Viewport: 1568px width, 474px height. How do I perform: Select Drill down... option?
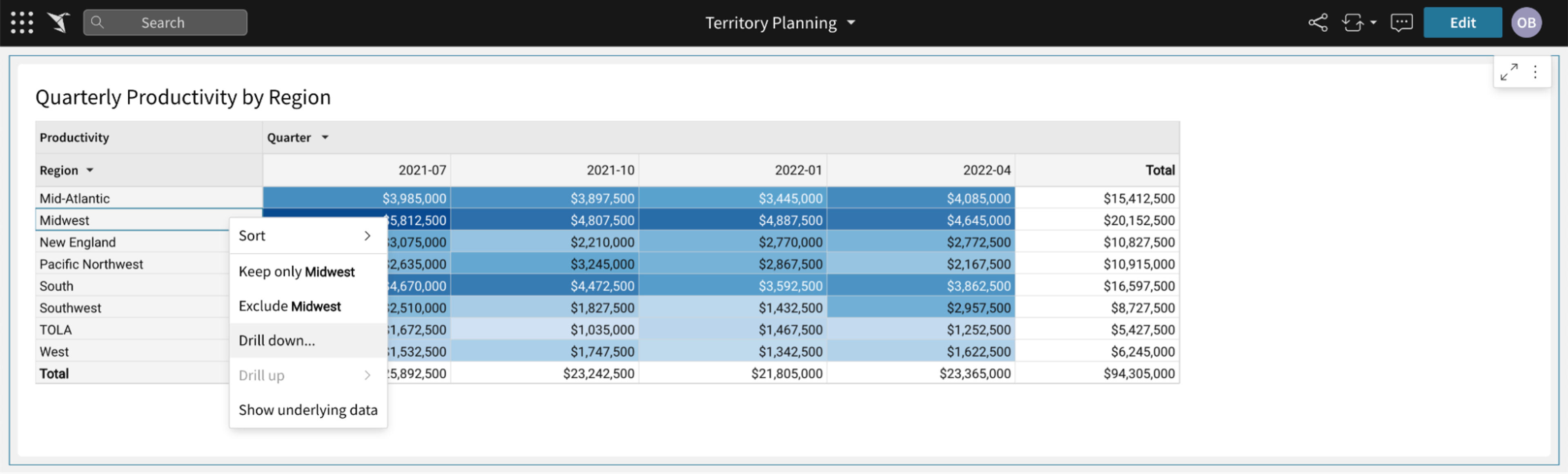pyautogui.click(x=307, y=341)
